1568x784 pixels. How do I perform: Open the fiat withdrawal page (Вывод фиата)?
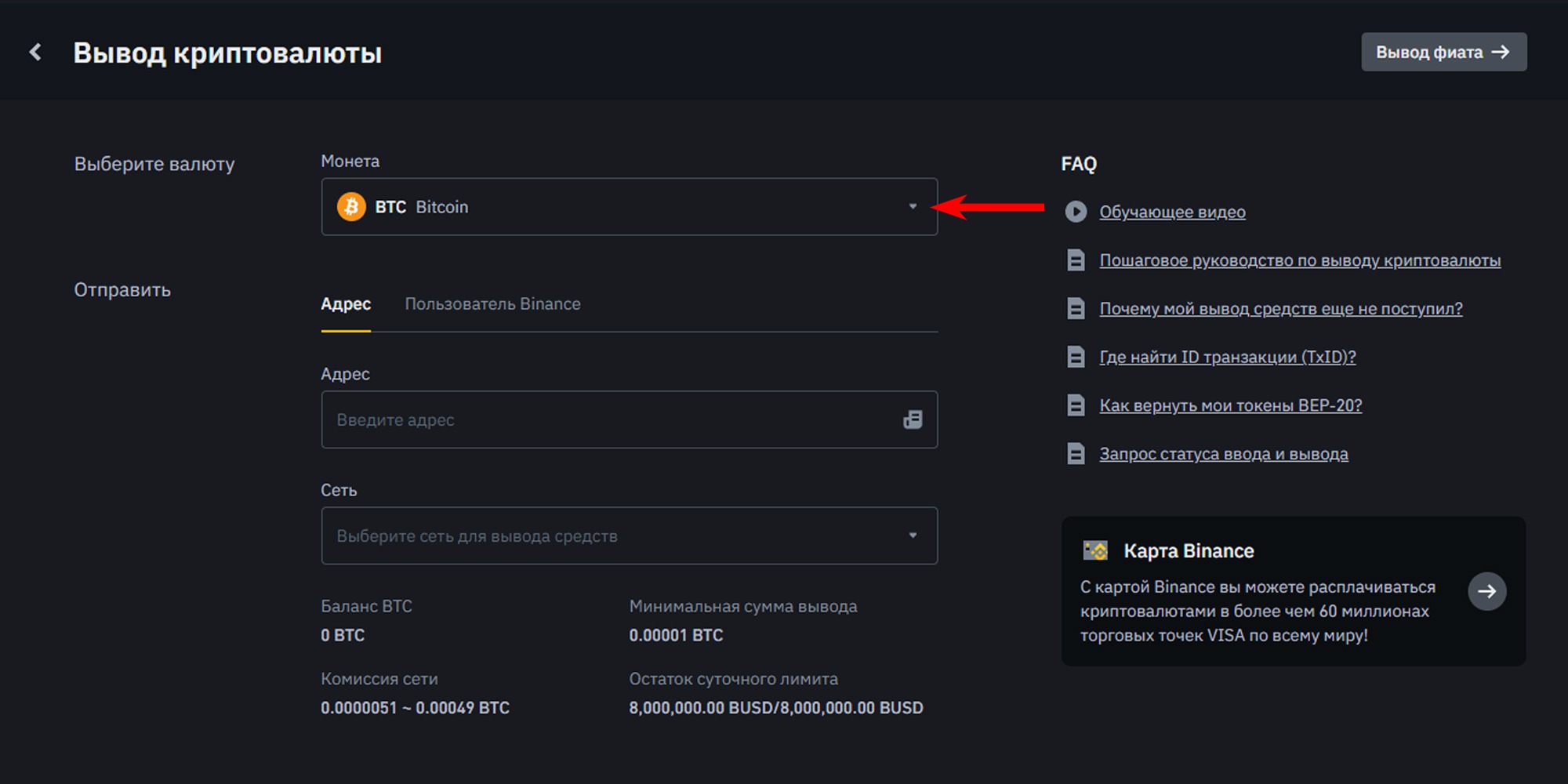click(x=1443, y=52)
